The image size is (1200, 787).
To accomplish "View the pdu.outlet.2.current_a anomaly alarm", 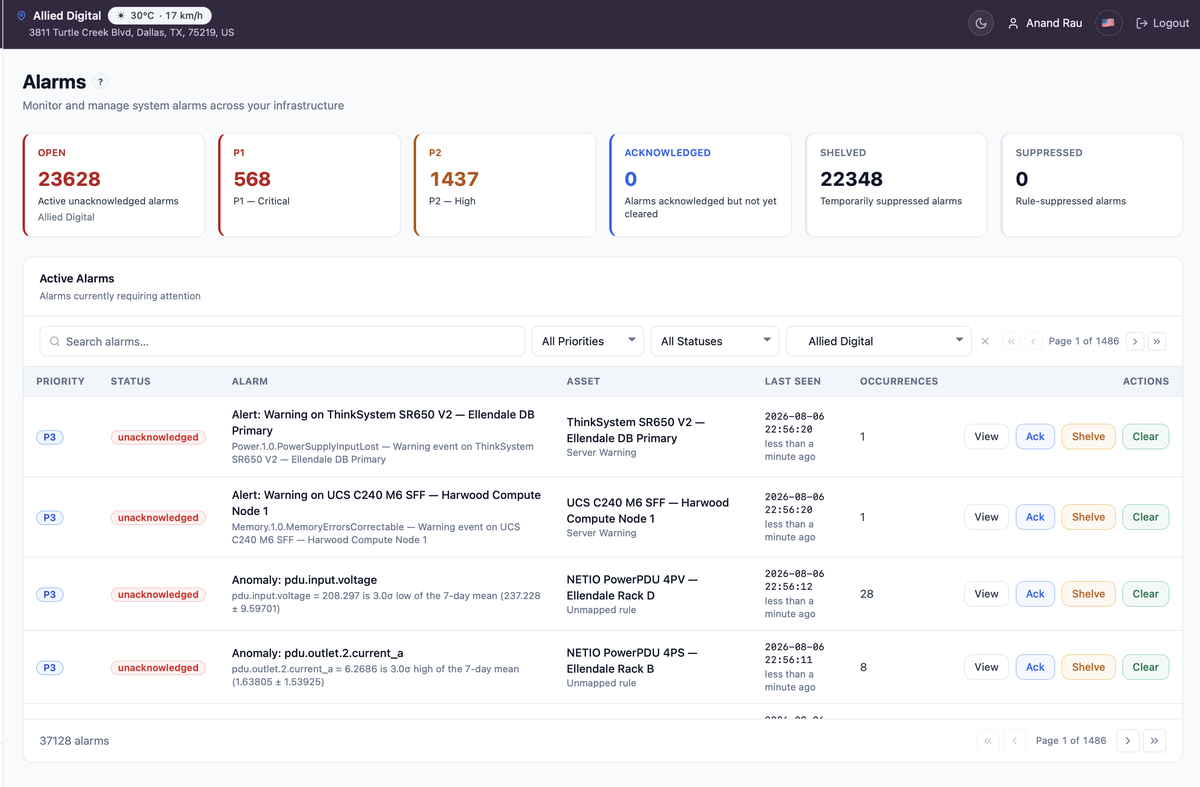I will tap(986, 667).
